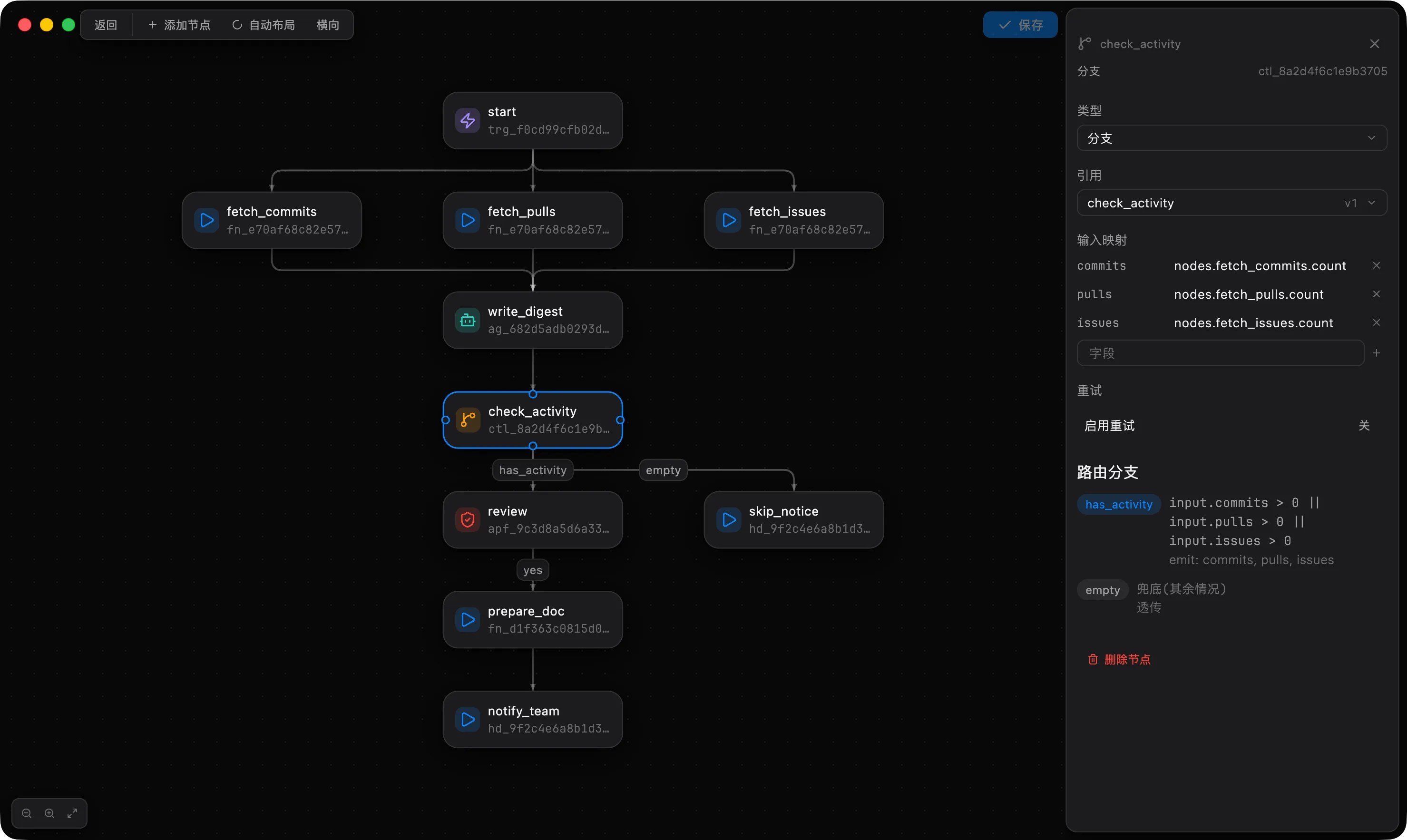The width and height of the screenshot is (1407, 840).
Task: Add a new input mapping field with plus
Action: 1377,353
